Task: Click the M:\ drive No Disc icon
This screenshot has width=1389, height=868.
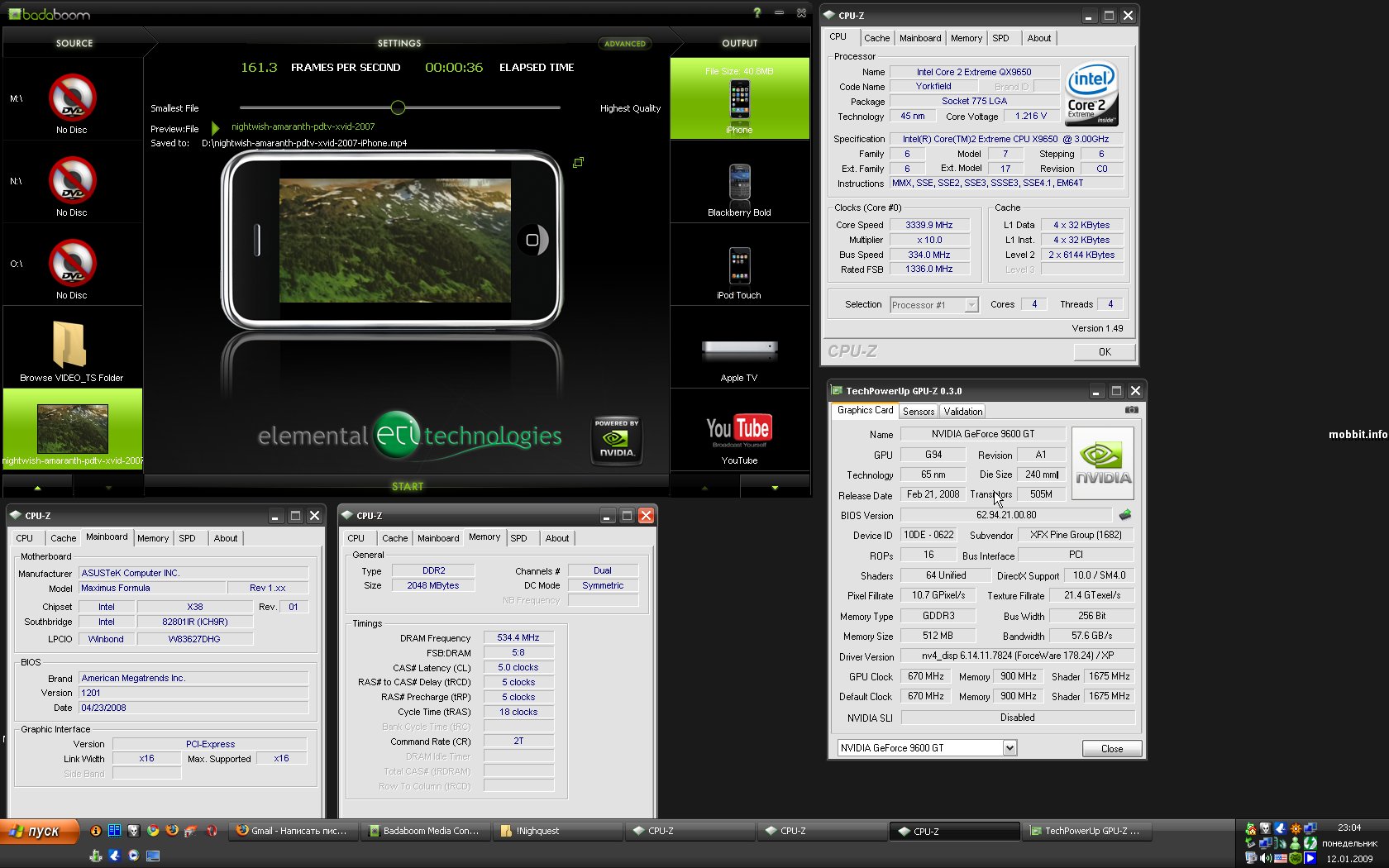Action: click(x=73, y=98)
